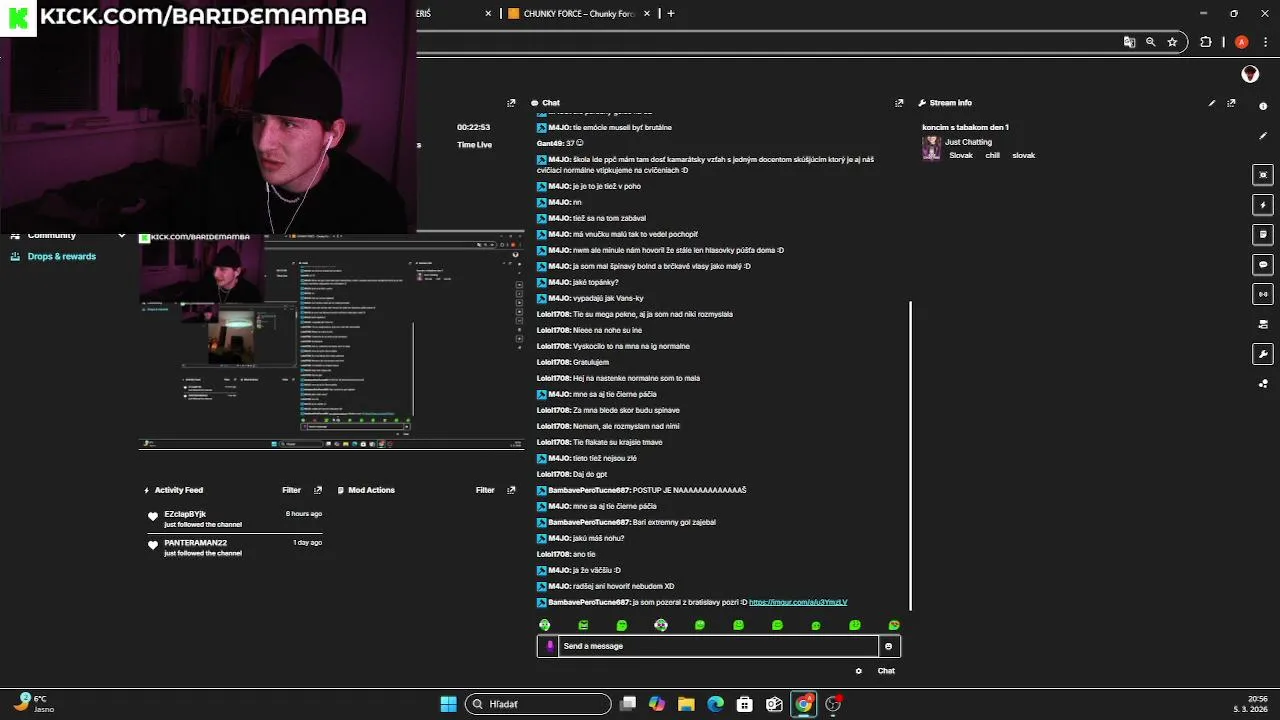Click the chill stream tag
The image size is (1280, 720).
pyautogui.click(x=992, y=155)
